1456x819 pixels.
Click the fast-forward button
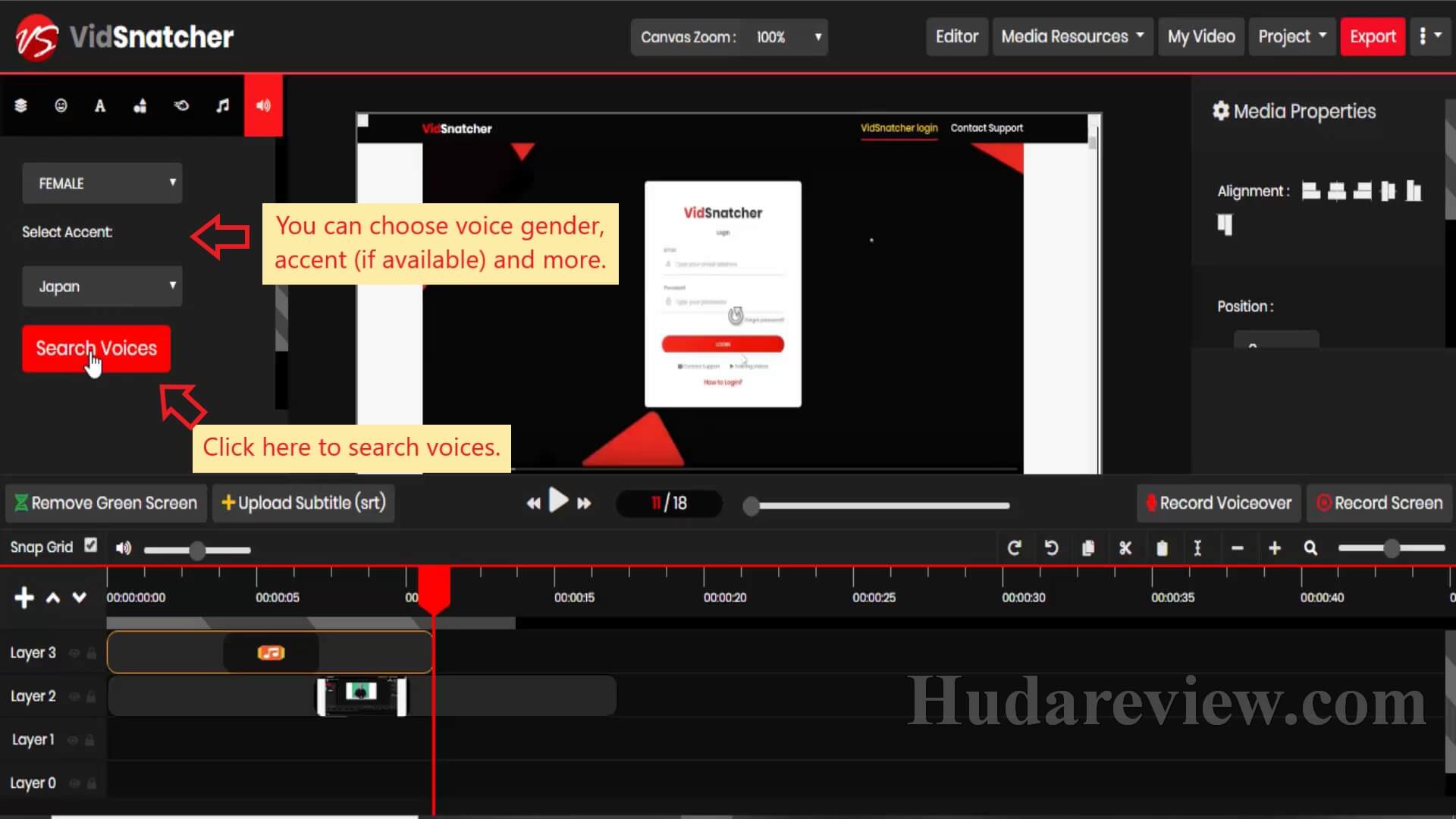[584, 503]
